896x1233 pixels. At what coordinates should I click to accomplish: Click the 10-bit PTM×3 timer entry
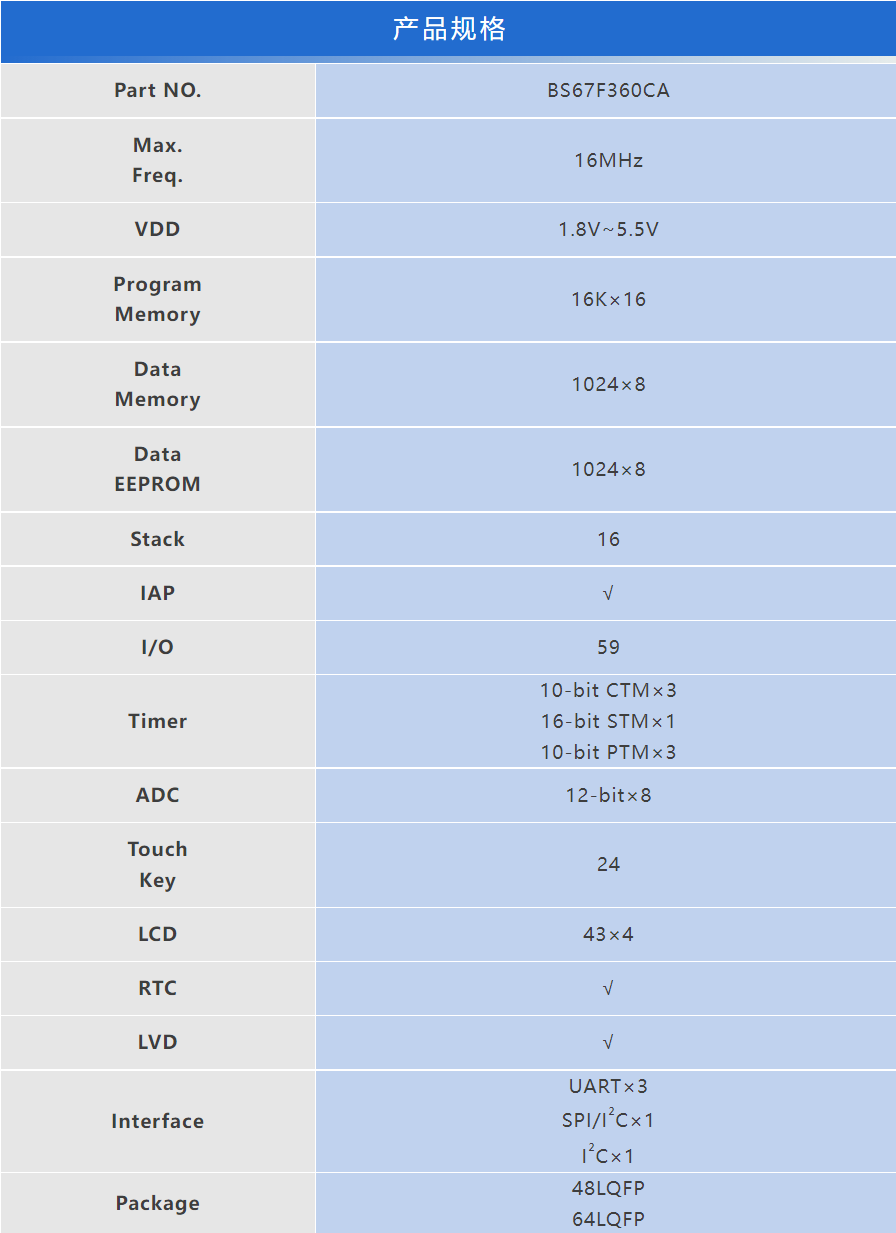(x=608, y=752)
